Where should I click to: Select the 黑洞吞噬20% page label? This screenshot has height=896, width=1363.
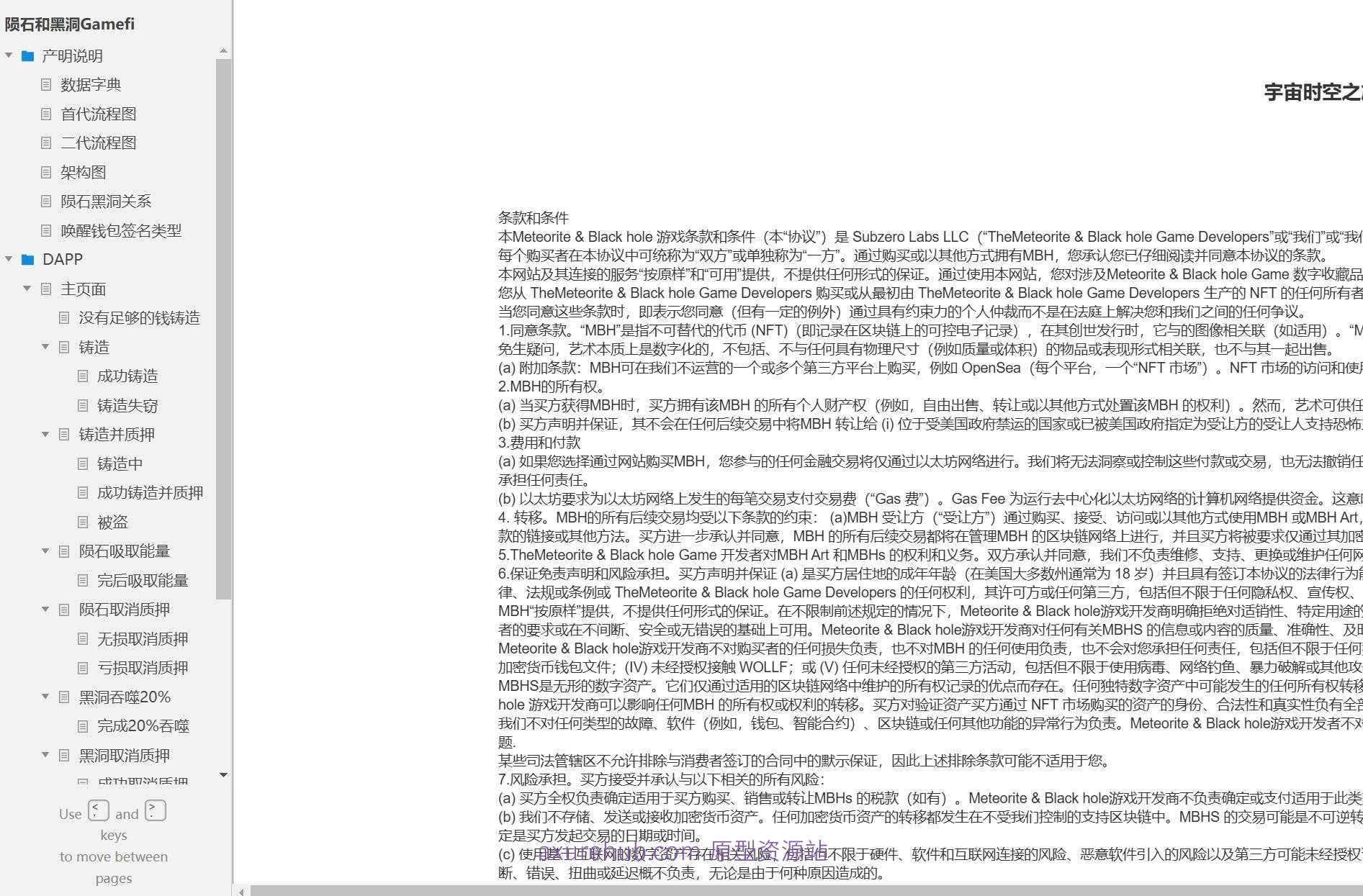pos(125,697)
